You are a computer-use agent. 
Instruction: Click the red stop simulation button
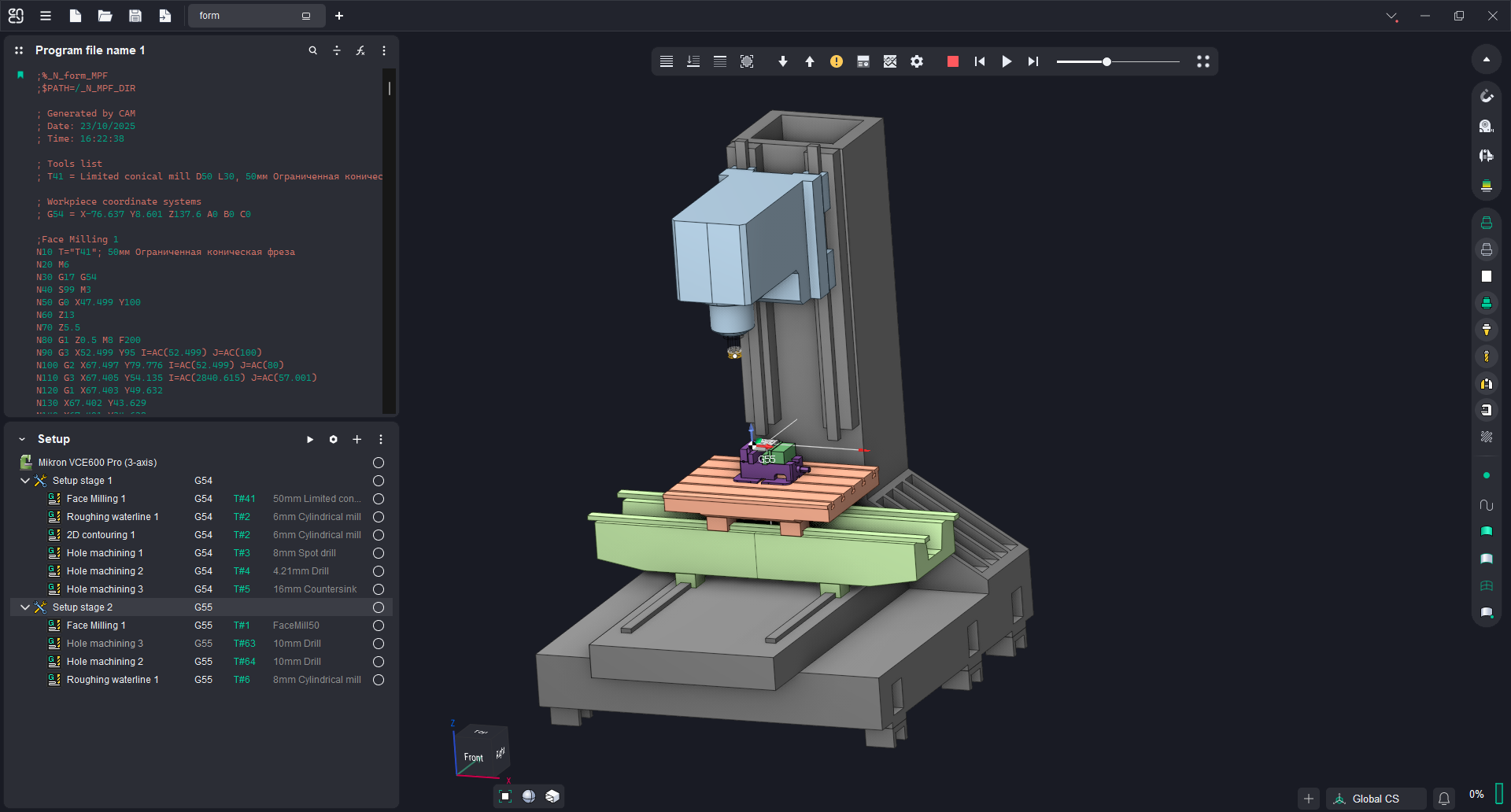952,61
